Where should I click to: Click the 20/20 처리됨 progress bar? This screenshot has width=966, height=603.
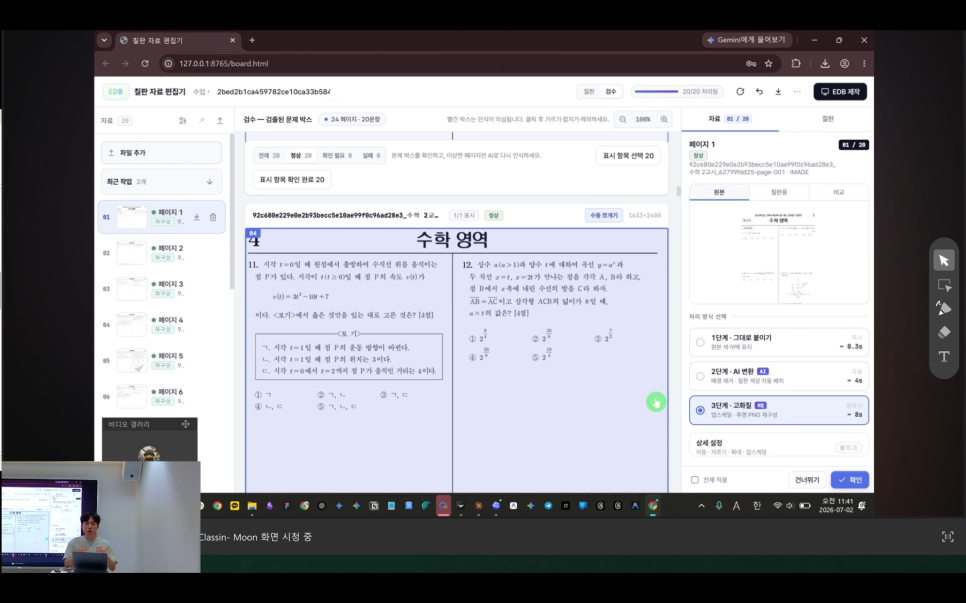[677, 92]
